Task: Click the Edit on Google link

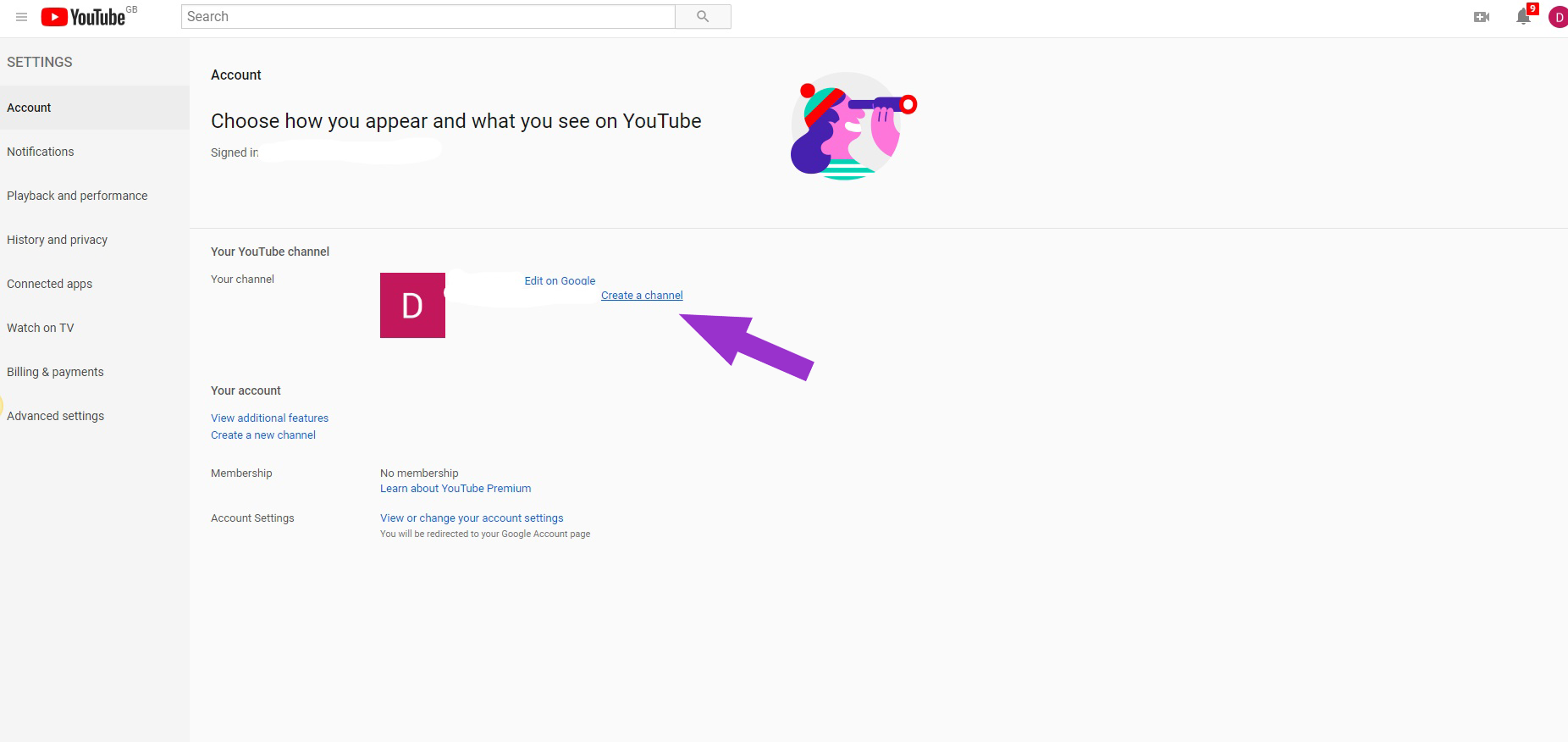Action: tap(560, 280)
